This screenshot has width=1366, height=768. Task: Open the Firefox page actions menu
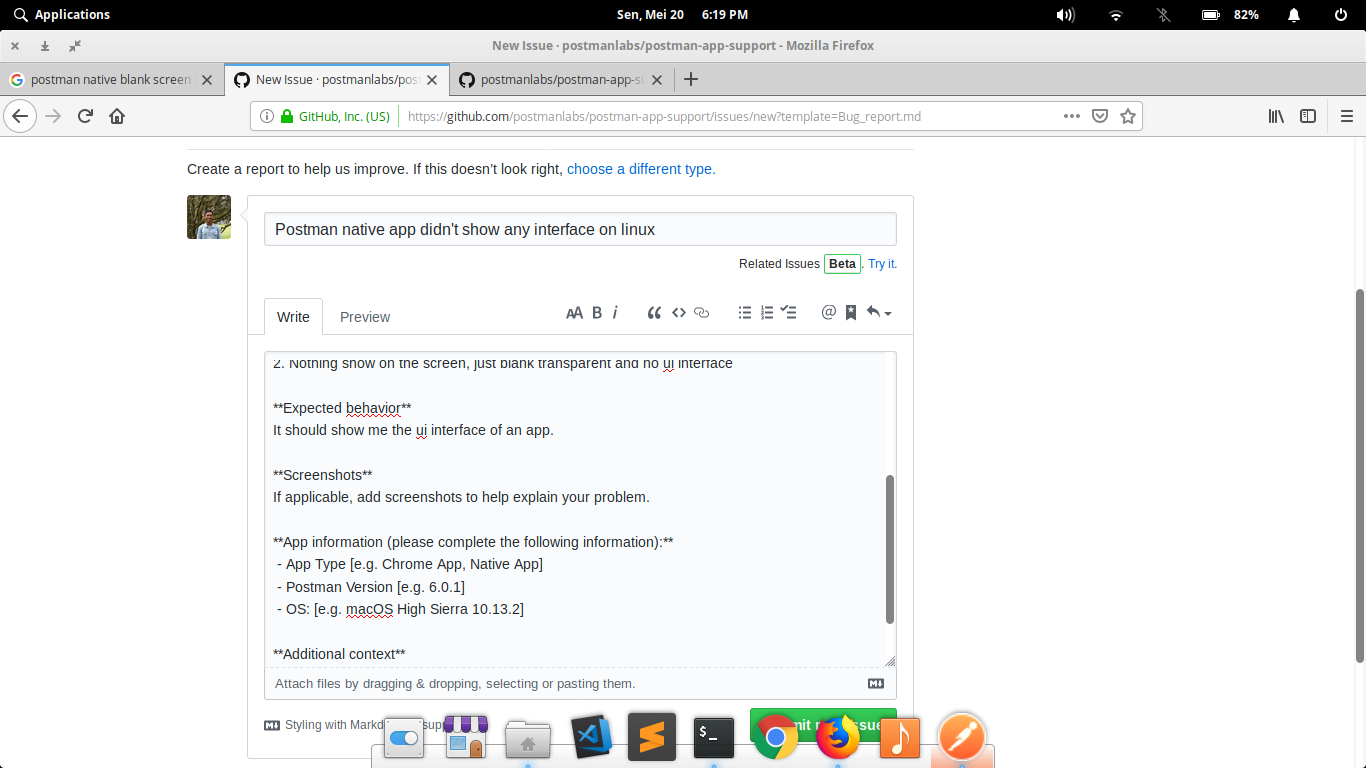tap(1071, 116)
